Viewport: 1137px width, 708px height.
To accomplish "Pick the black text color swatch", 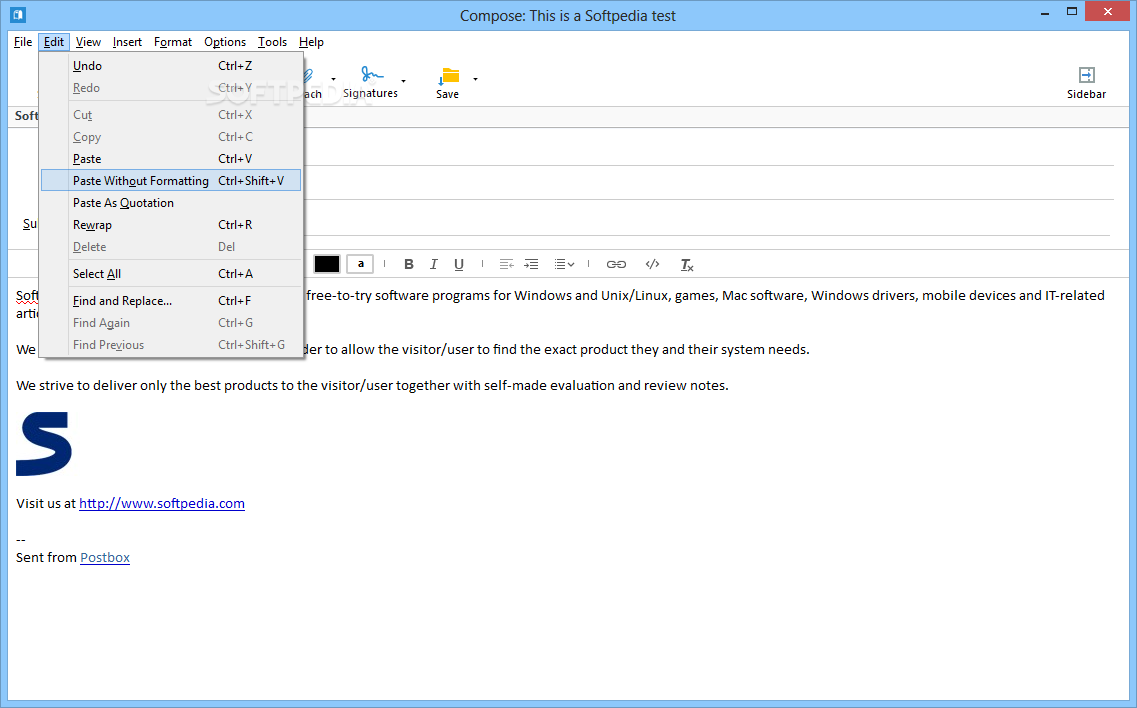I will click(x=326, y=264).
